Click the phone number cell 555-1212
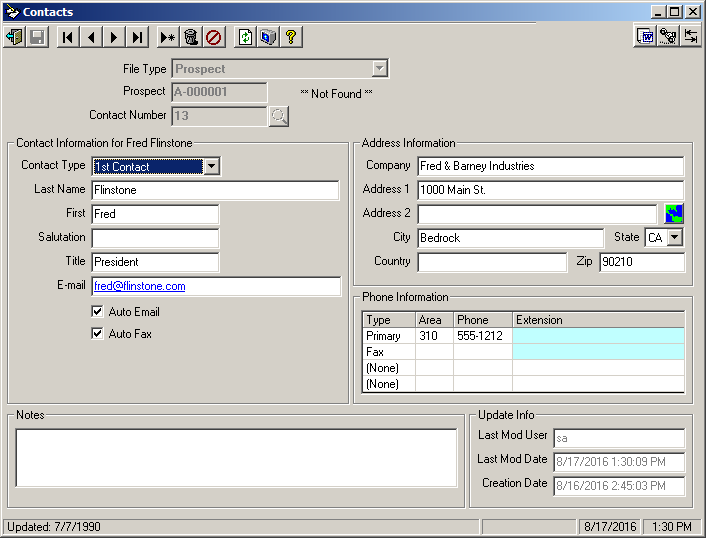 click(483, 336)
